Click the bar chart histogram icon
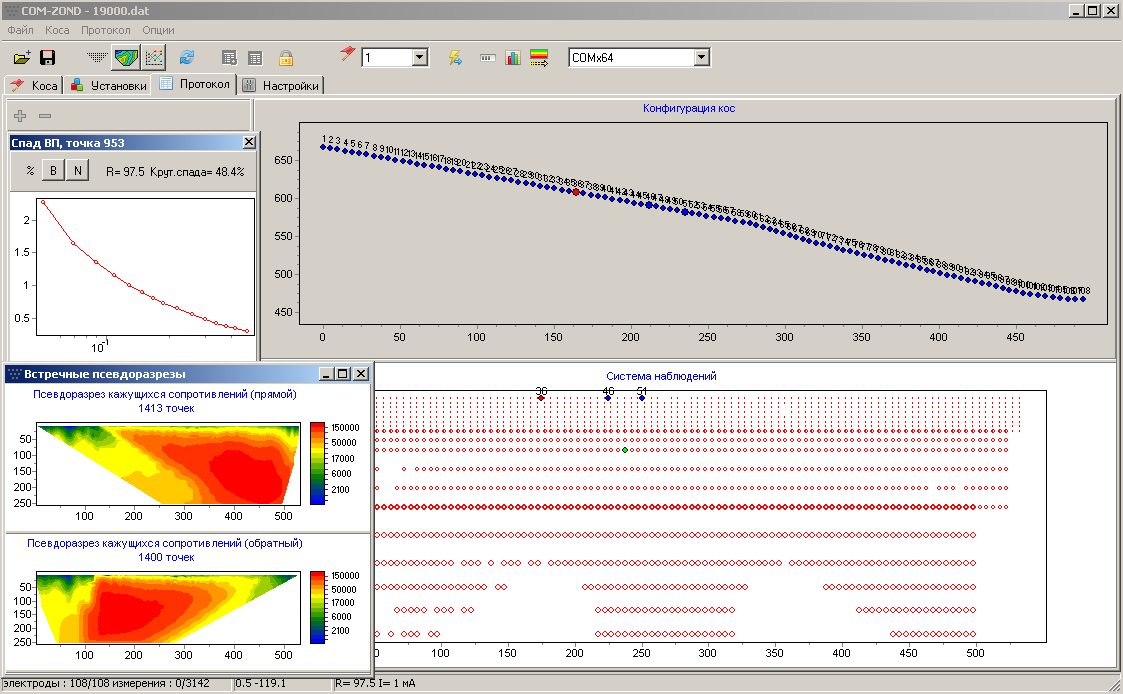1123x694 pixels. tap(513, 58)
